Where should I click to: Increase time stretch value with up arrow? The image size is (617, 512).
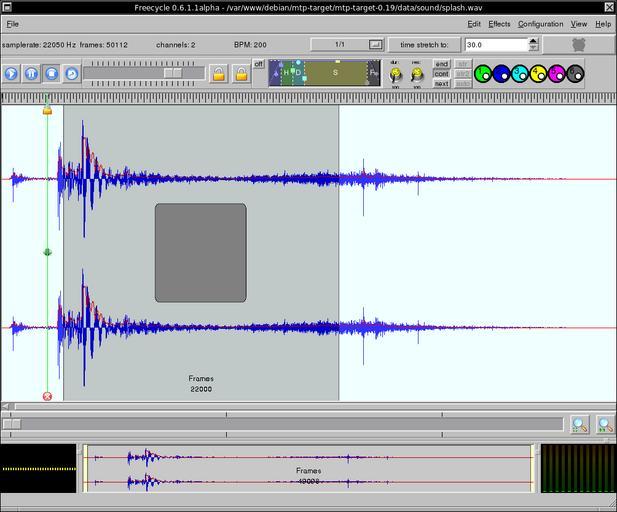(x=533, y=41)
